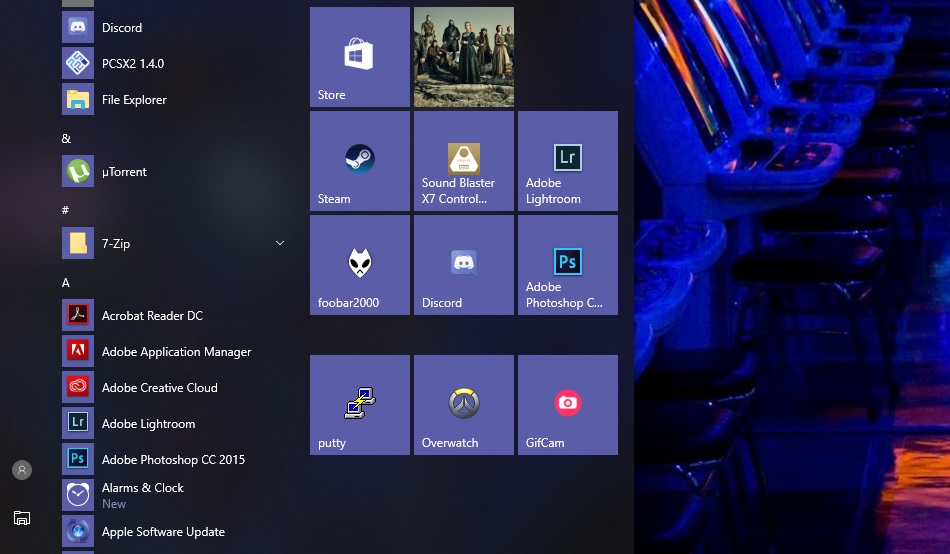
Task: Launch Apple Software Update
Action: (174, 532)
